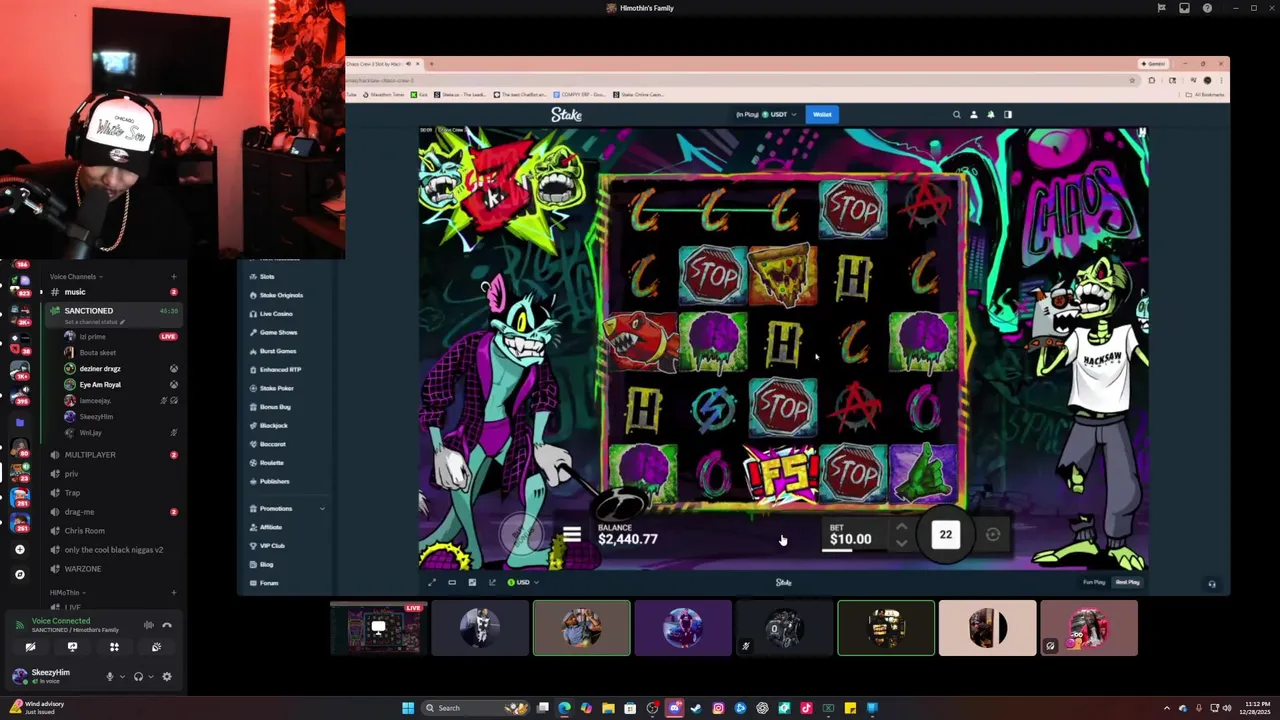Collapse the Voice Channels category in Discord
Screen dimensions: 1280x720
(x=76, y=276)
